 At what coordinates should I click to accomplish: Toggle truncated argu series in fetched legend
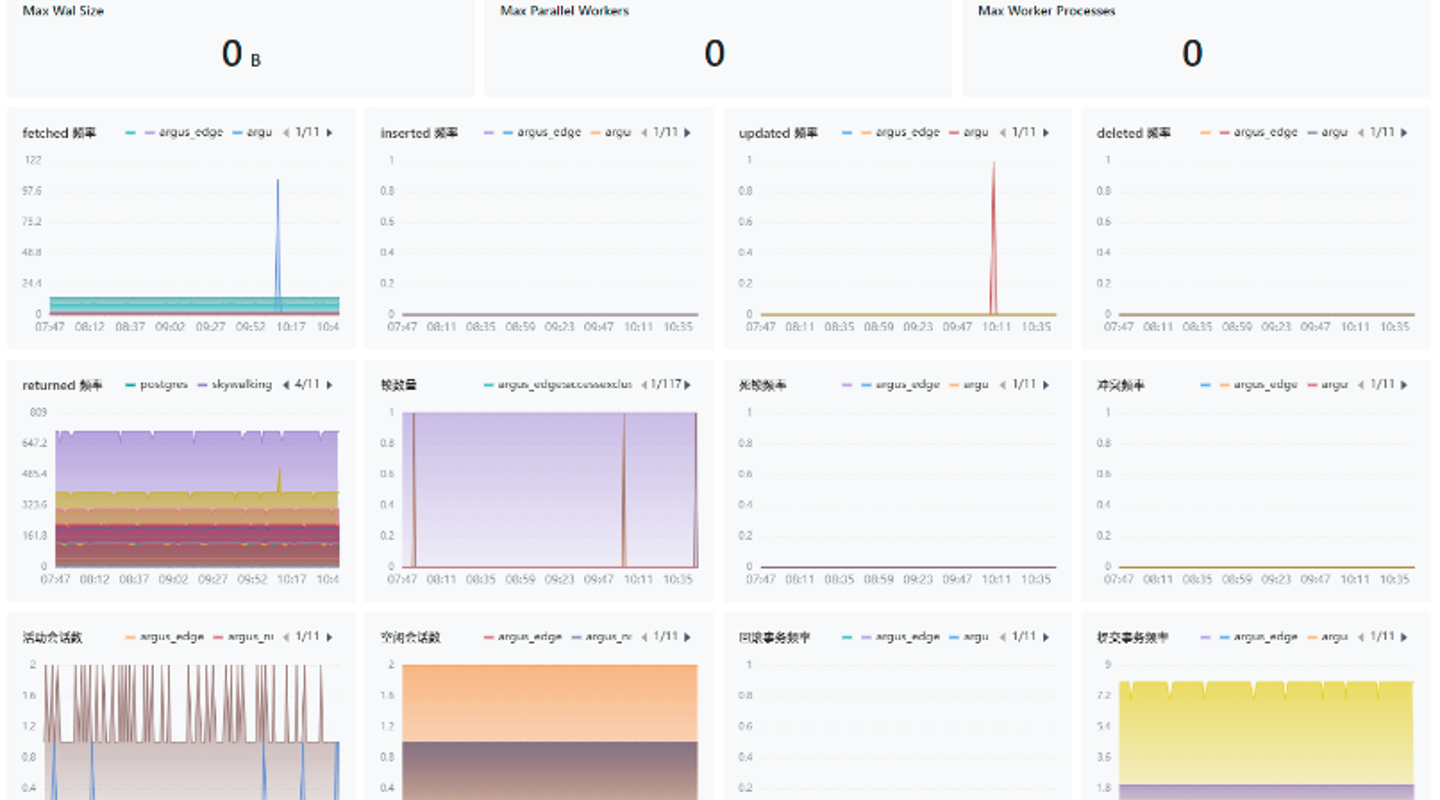tap(252, 133)
